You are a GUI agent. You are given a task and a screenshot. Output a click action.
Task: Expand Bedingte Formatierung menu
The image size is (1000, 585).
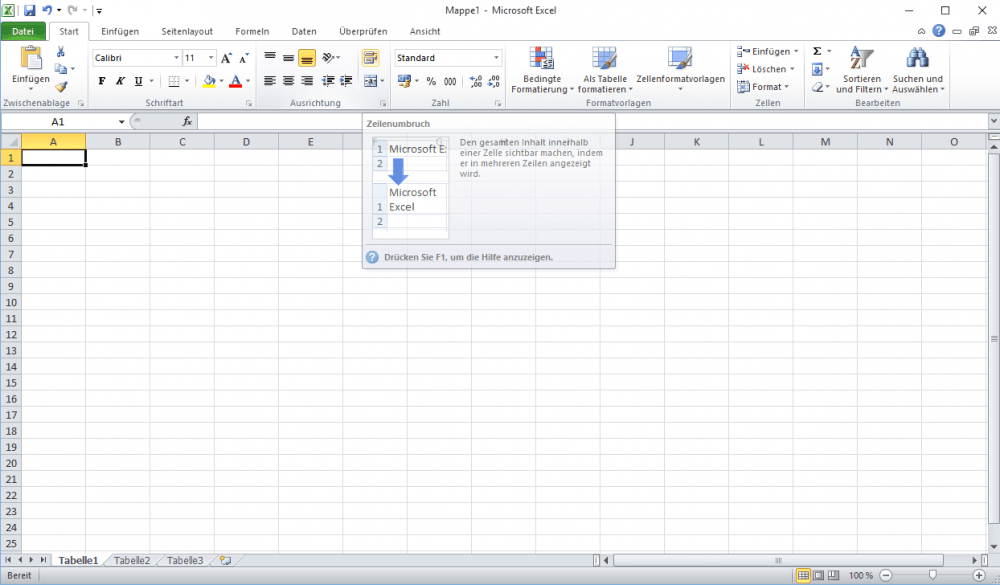(542, 70)
